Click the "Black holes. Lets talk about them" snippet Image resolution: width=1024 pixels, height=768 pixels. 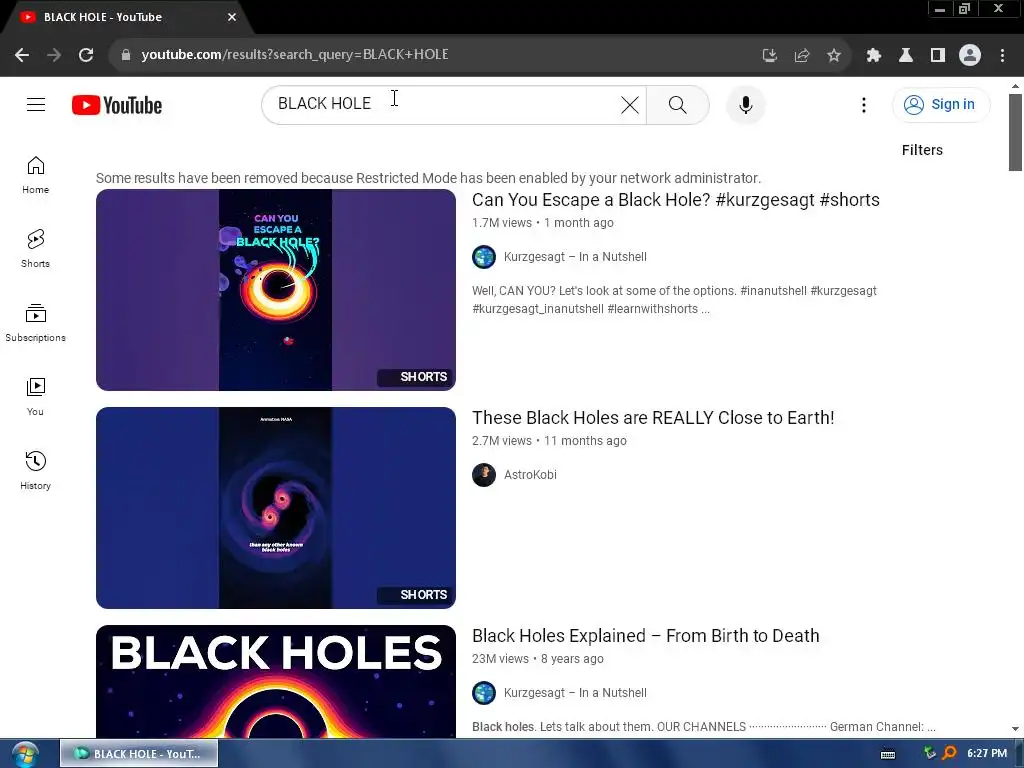(x=703, y=727)
